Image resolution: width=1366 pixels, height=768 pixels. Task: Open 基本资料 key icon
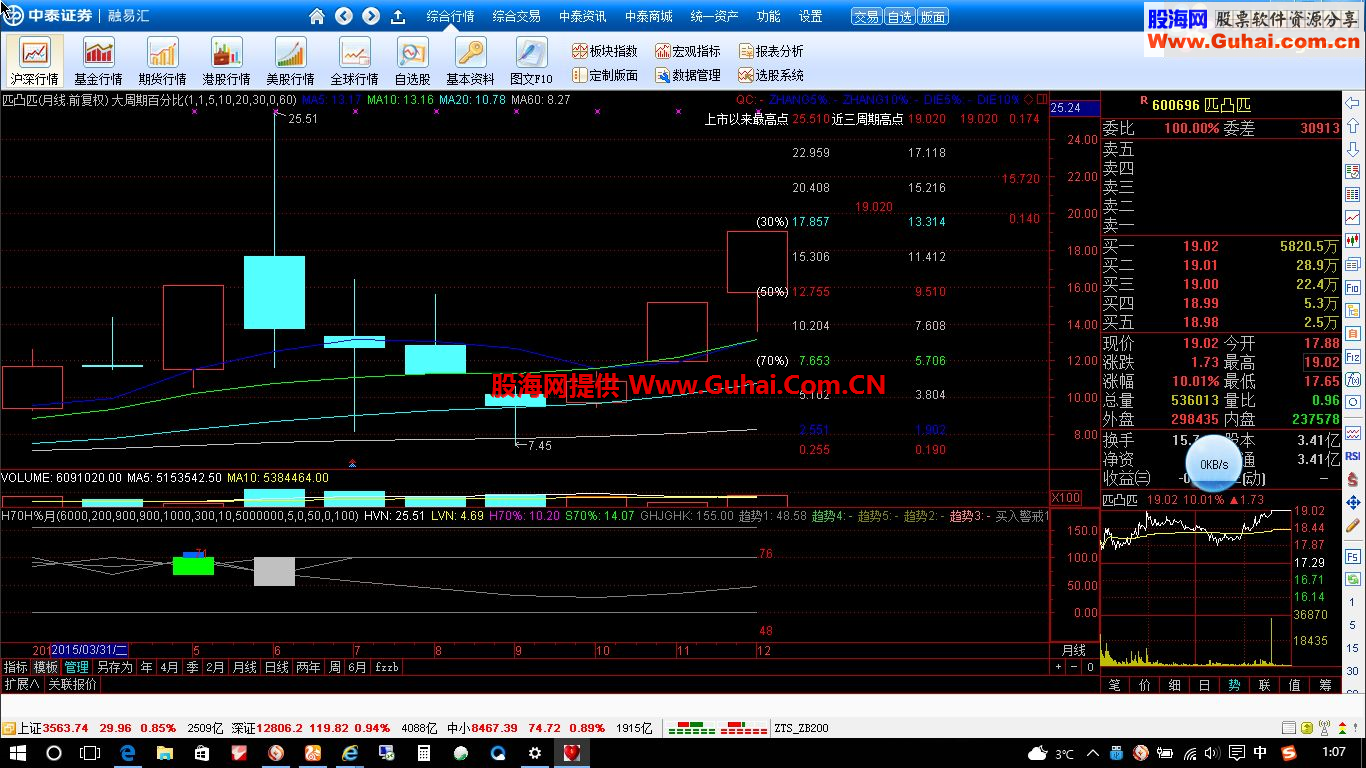point(470,61)
